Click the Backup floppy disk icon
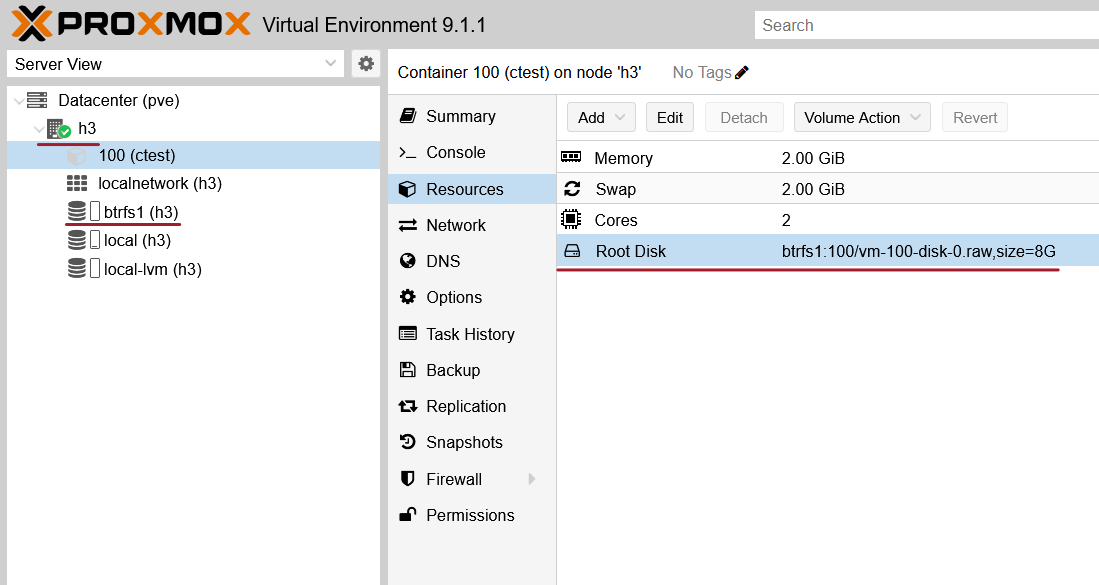 tap(407, 370)
